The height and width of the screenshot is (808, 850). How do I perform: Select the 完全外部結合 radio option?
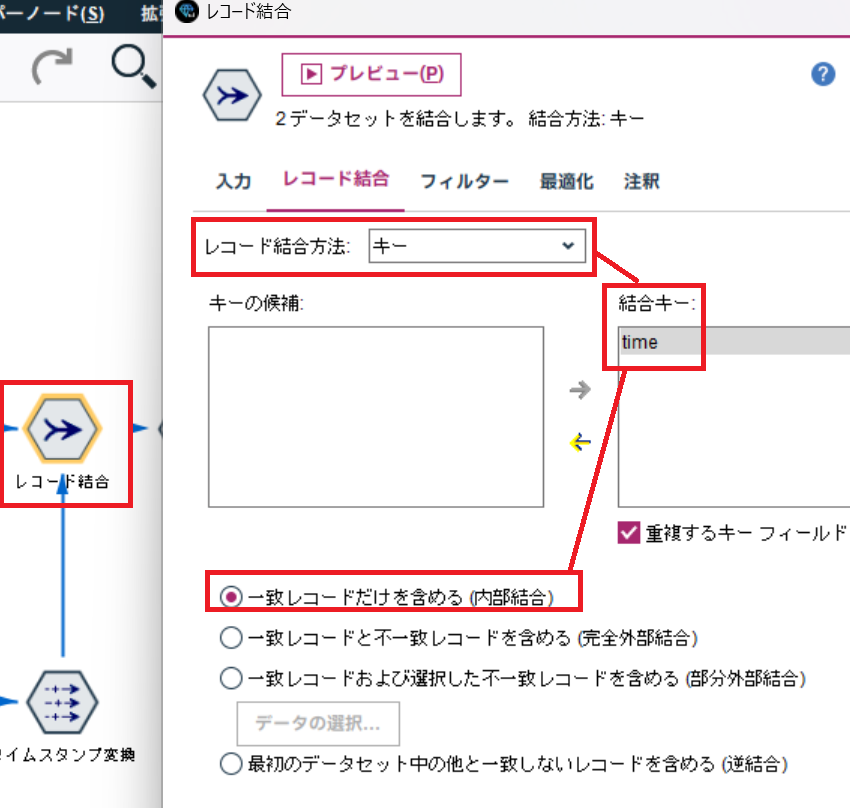(x=231, y=638)
